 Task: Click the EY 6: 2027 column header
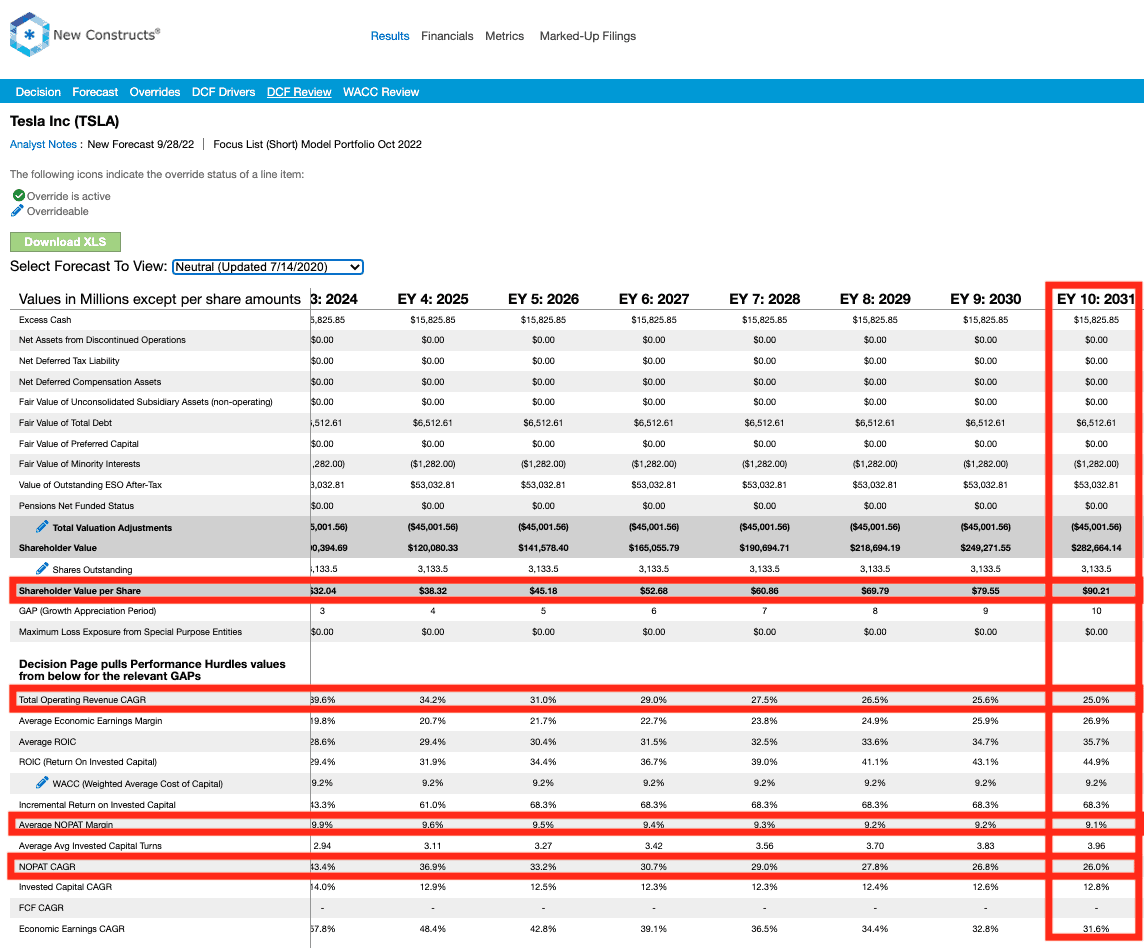pos(654,299)
